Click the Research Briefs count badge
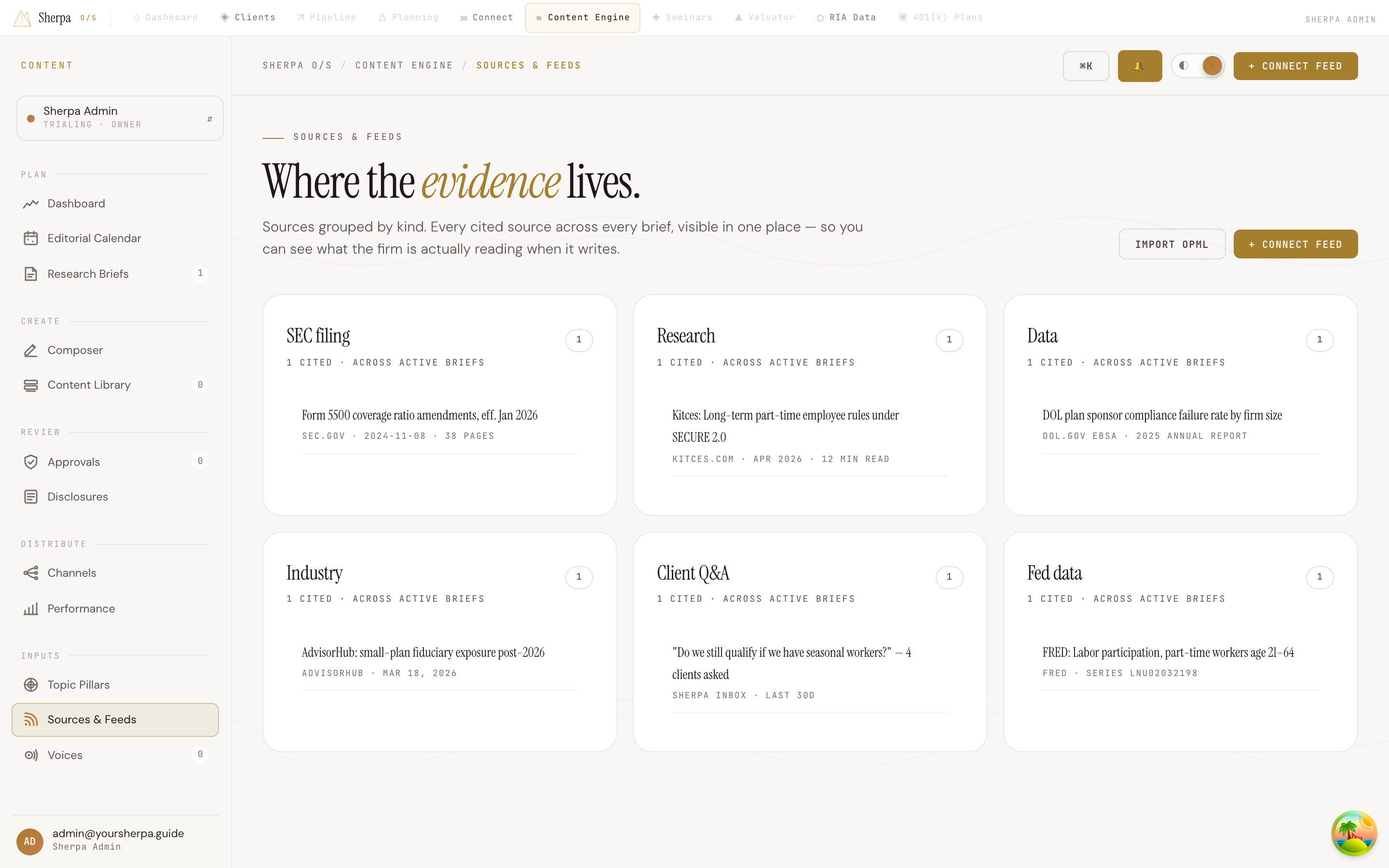Image resolution: width=1389 pixels, height=868 pixels. (x=200, y=273)
